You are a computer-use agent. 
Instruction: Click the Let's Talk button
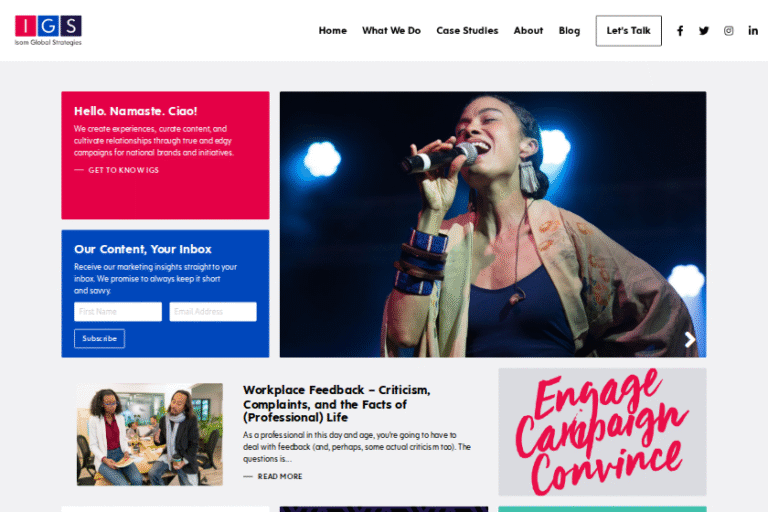628,31
